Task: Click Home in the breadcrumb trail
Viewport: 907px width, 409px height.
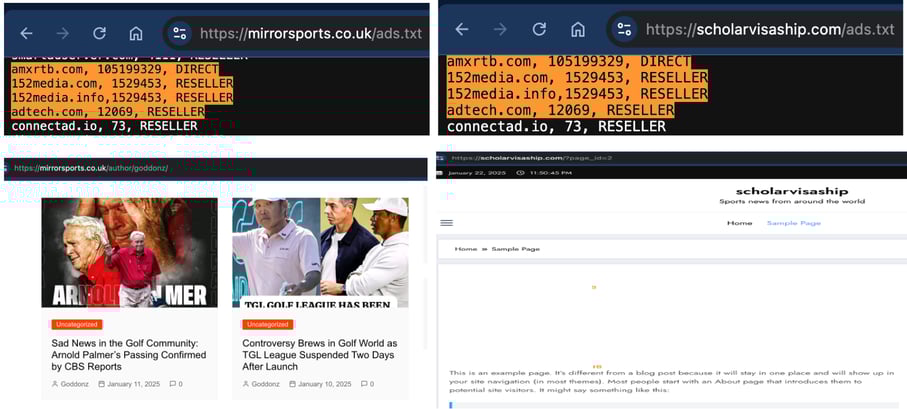Action: pyautogui.click(x=465, y=248)
